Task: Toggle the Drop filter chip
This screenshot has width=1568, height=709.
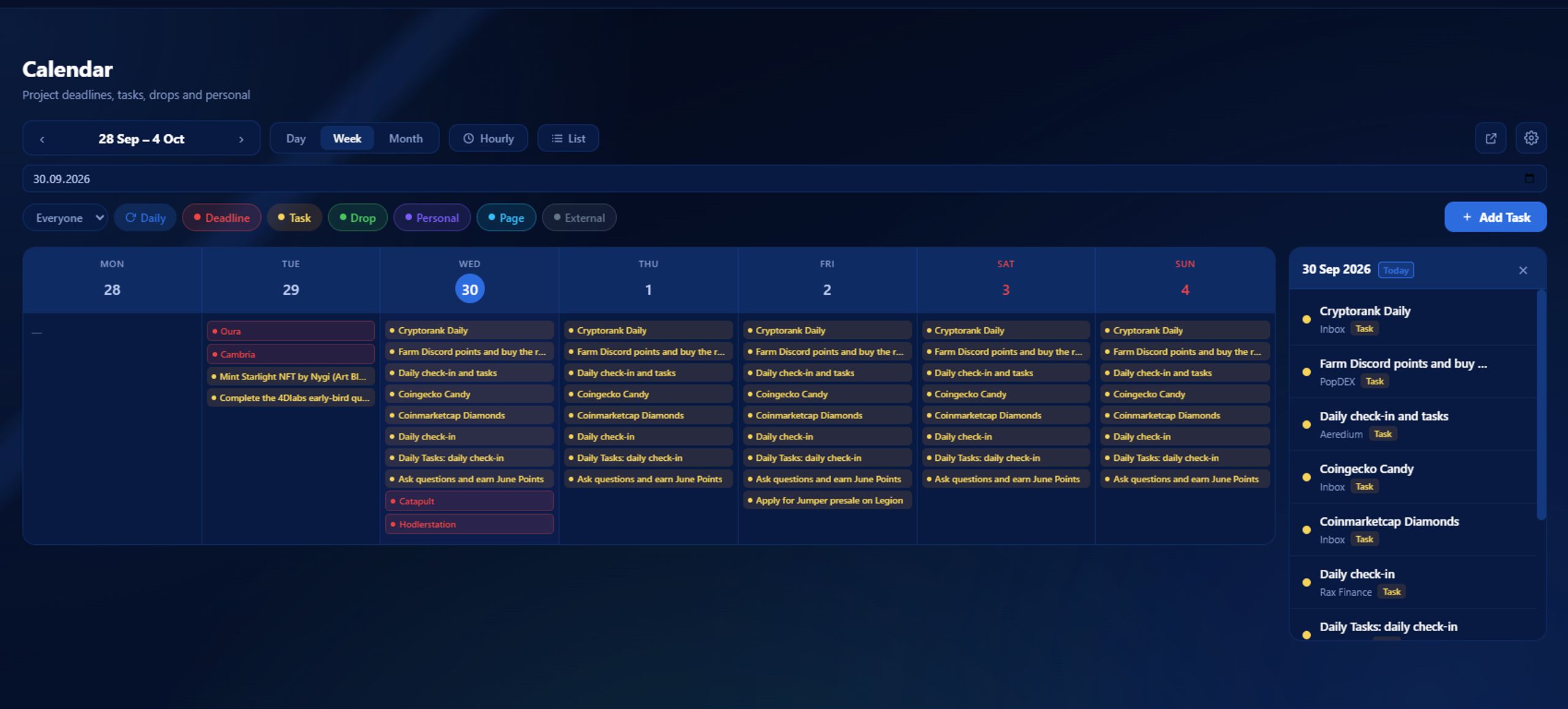Action: tap(358, 218)
